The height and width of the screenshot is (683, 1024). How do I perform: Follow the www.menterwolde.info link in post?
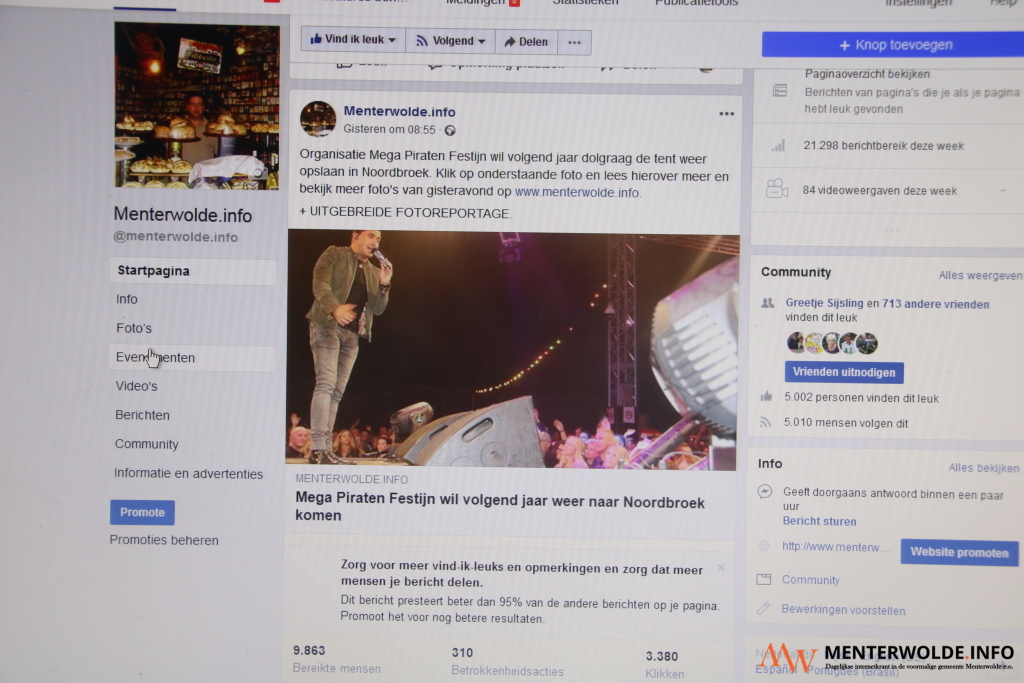(577, 193)
